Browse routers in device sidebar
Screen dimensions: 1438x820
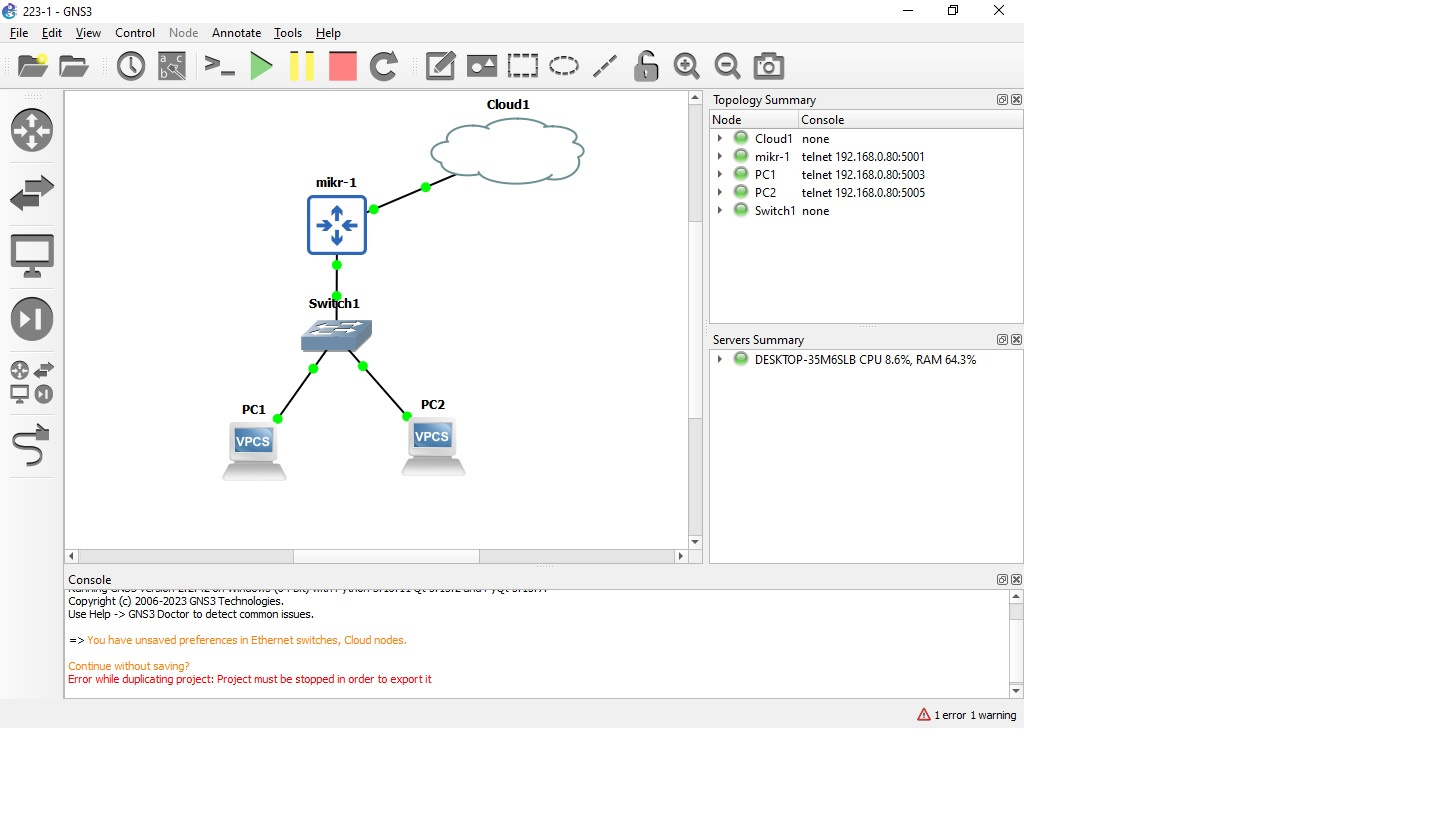32,130
